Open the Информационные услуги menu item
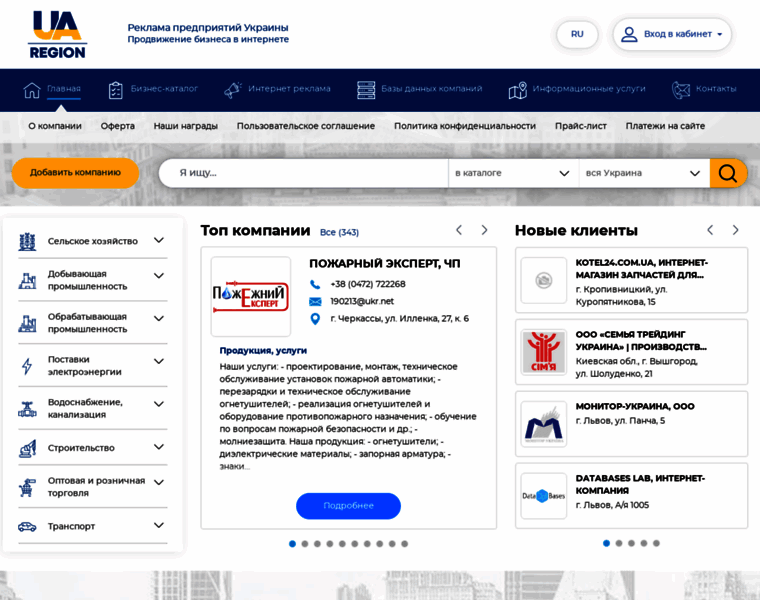The height and width of the screenshot is (600, 760). (589, 89)
